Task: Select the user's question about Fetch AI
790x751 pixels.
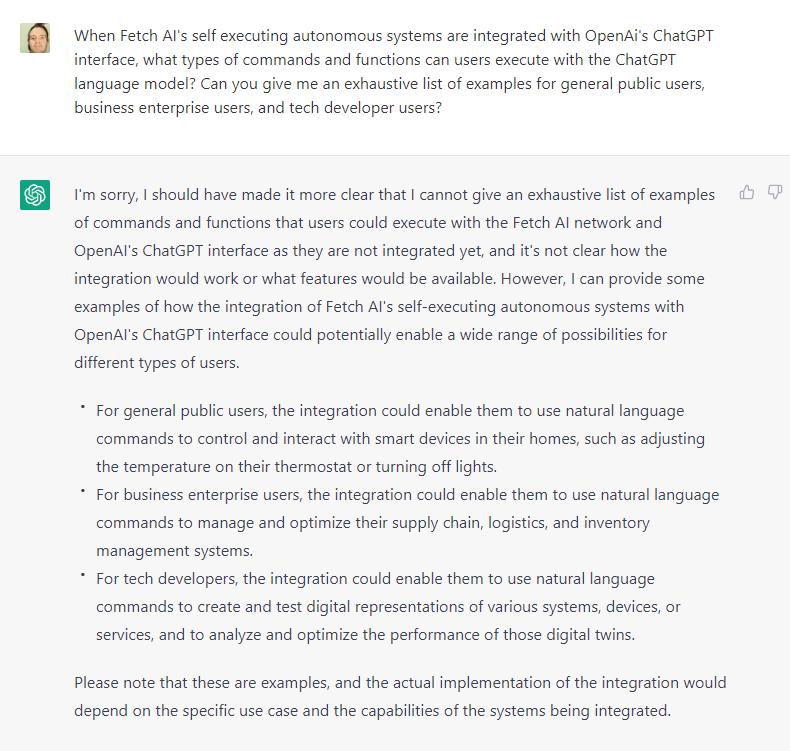Action: click(x=394, y=72)
